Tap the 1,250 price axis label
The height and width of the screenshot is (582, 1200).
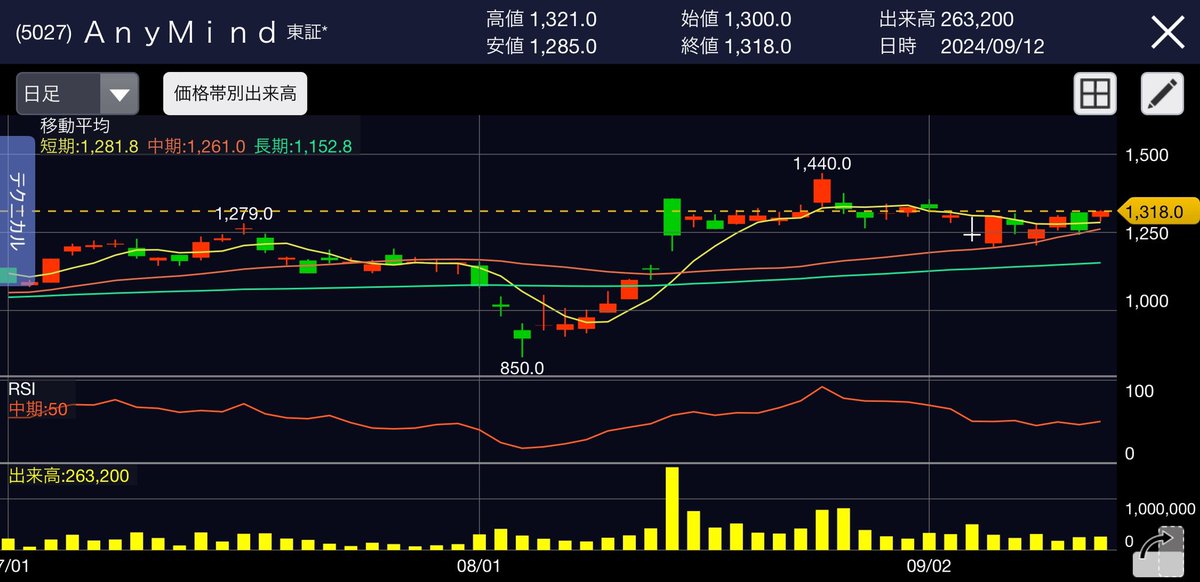pos(1146,233)
